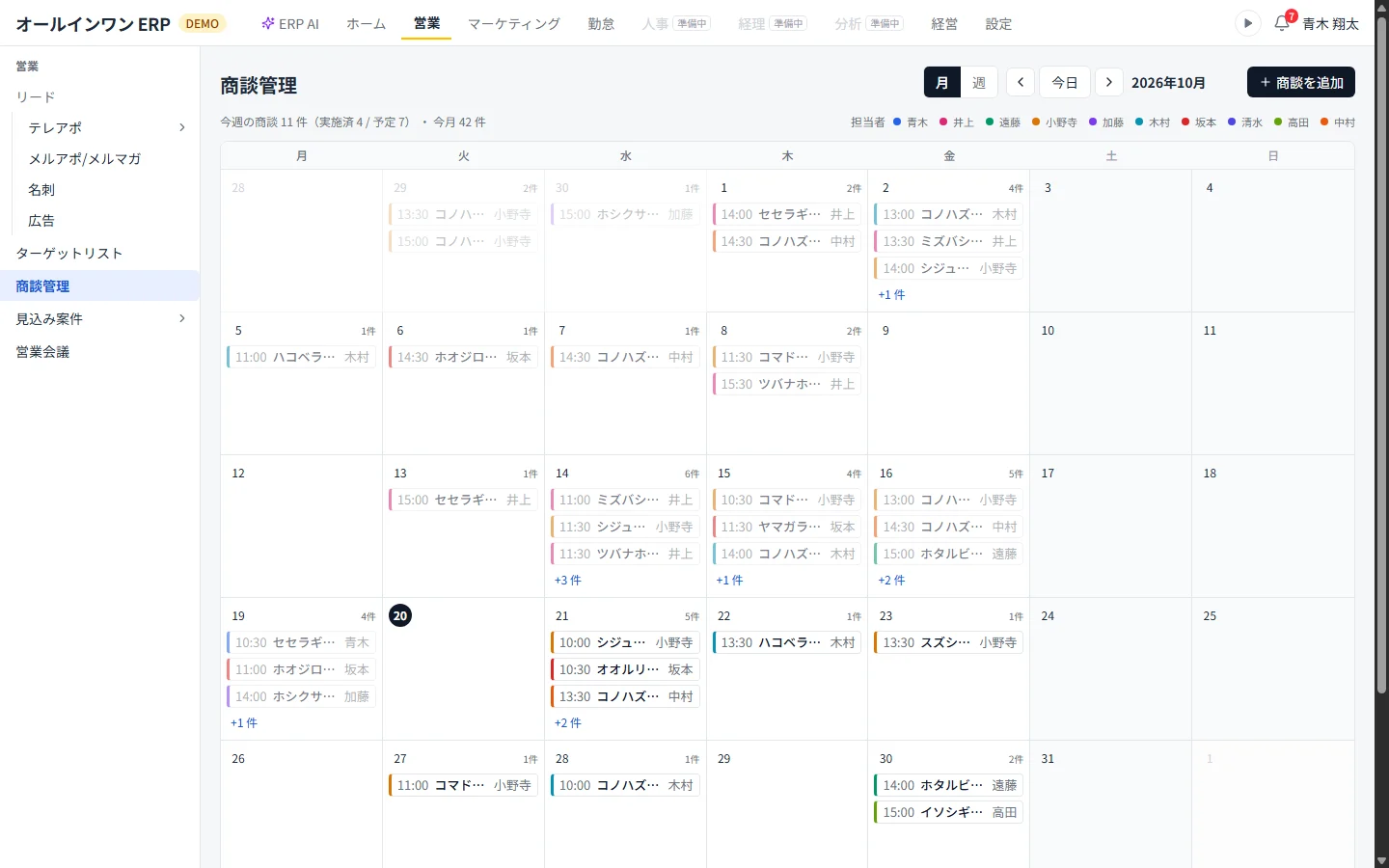The width and height of the screenshot is (1389, 868).
Task: Show +3 件 more on October 14
Action: point(567,580)
